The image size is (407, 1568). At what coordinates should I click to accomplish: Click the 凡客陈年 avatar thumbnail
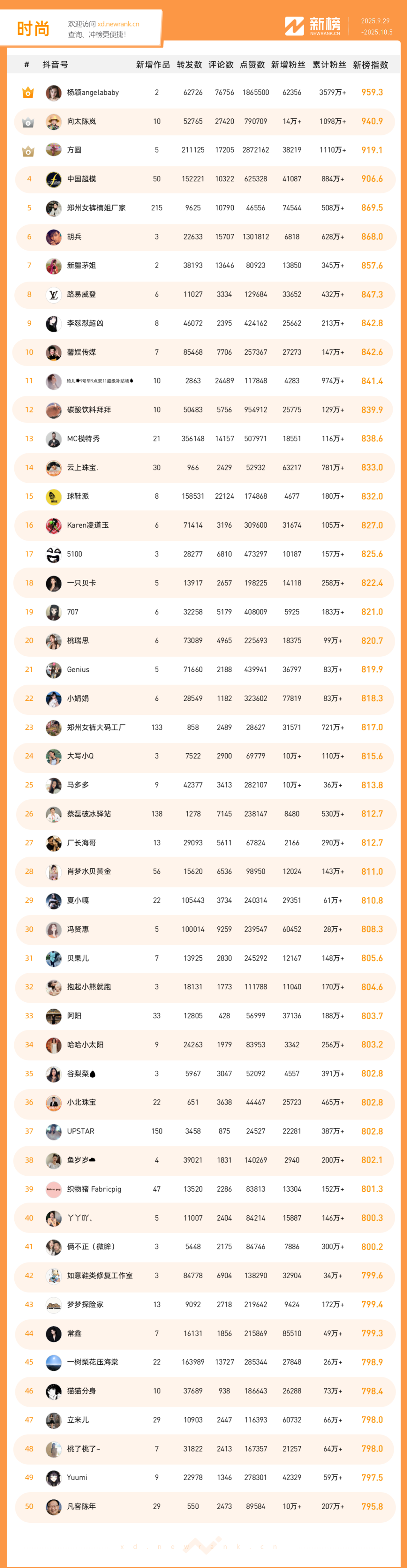point(54,1507)
